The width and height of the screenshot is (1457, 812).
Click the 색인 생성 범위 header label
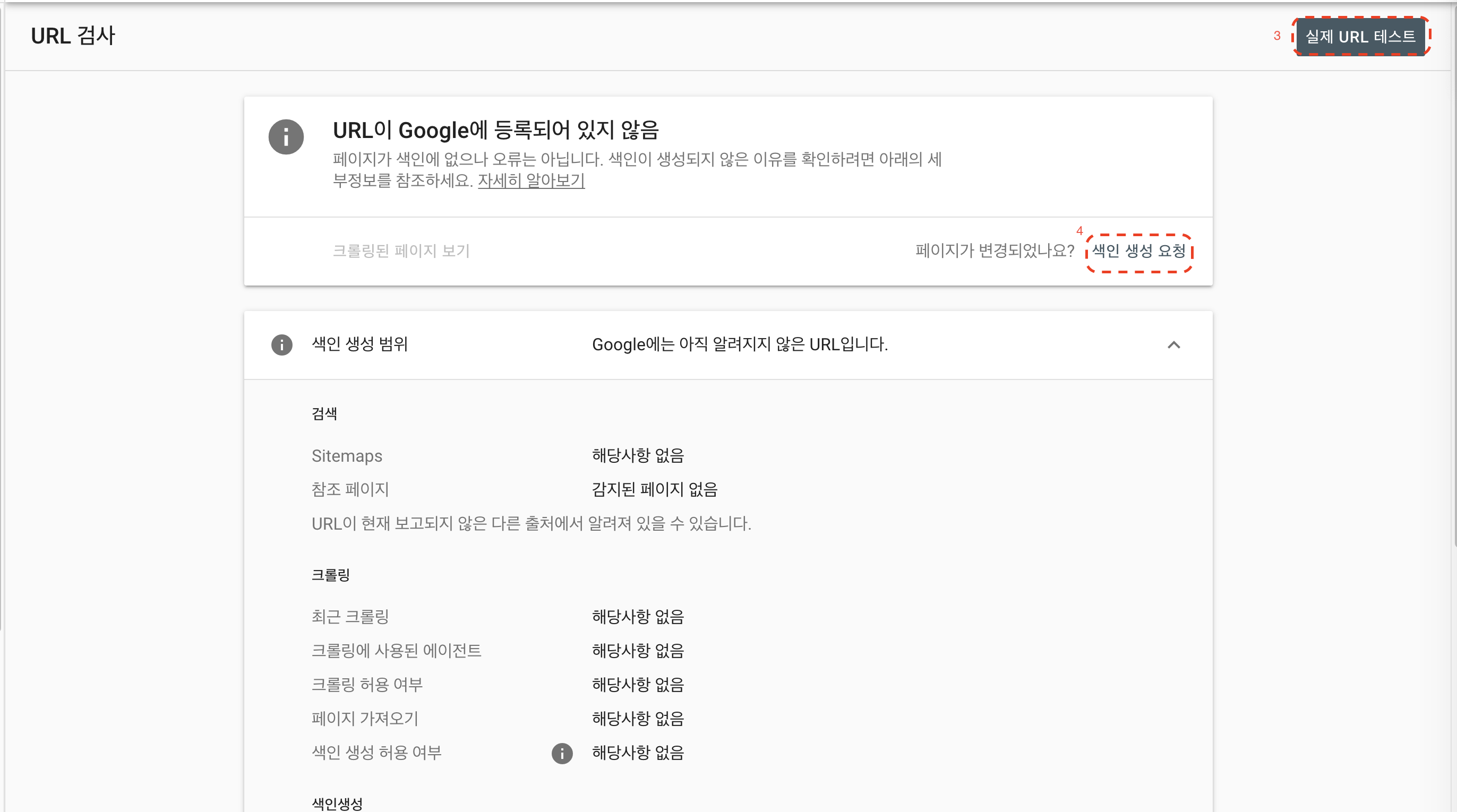click(x=359, y=344)
